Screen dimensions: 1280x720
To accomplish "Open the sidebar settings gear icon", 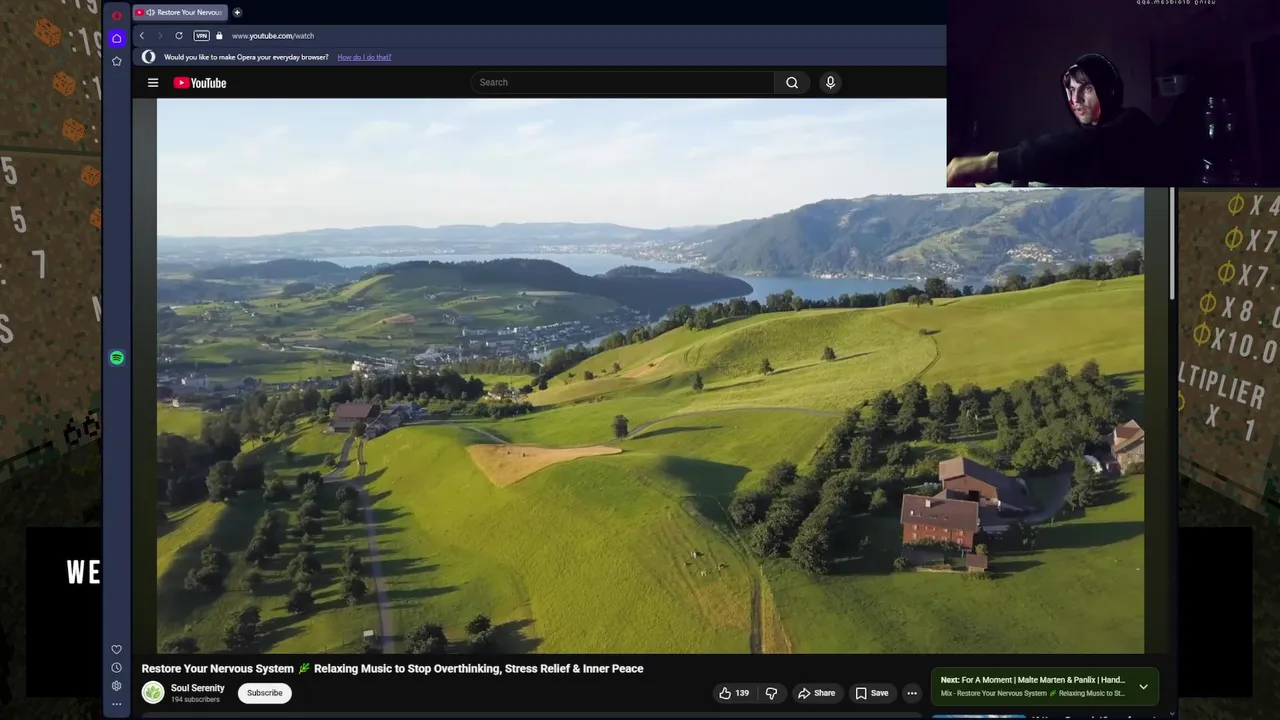I will 117,685.
